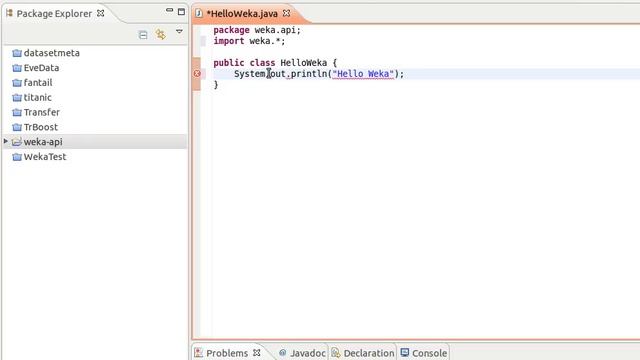Maximize the Package Explorer panel
The width and height of the screenshot is (640, 360).
pos(181,11)
